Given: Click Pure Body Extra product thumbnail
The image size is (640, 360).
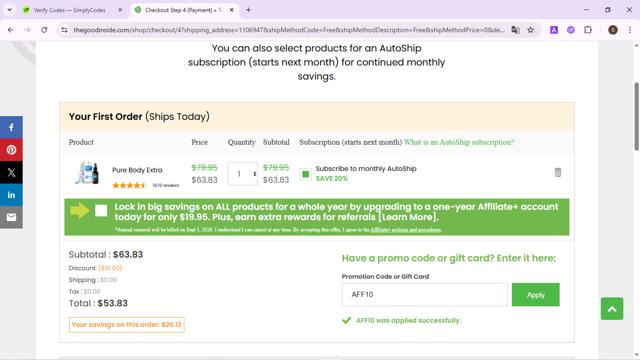Looking at the screenshot, I should pyautogui.click(x=87, y=173).
